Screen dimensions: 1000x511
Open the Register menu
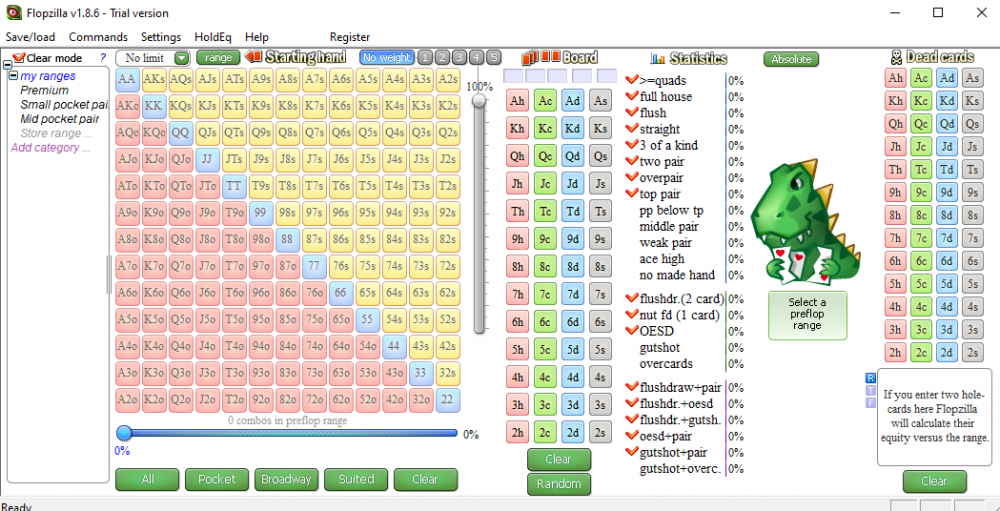349,37
